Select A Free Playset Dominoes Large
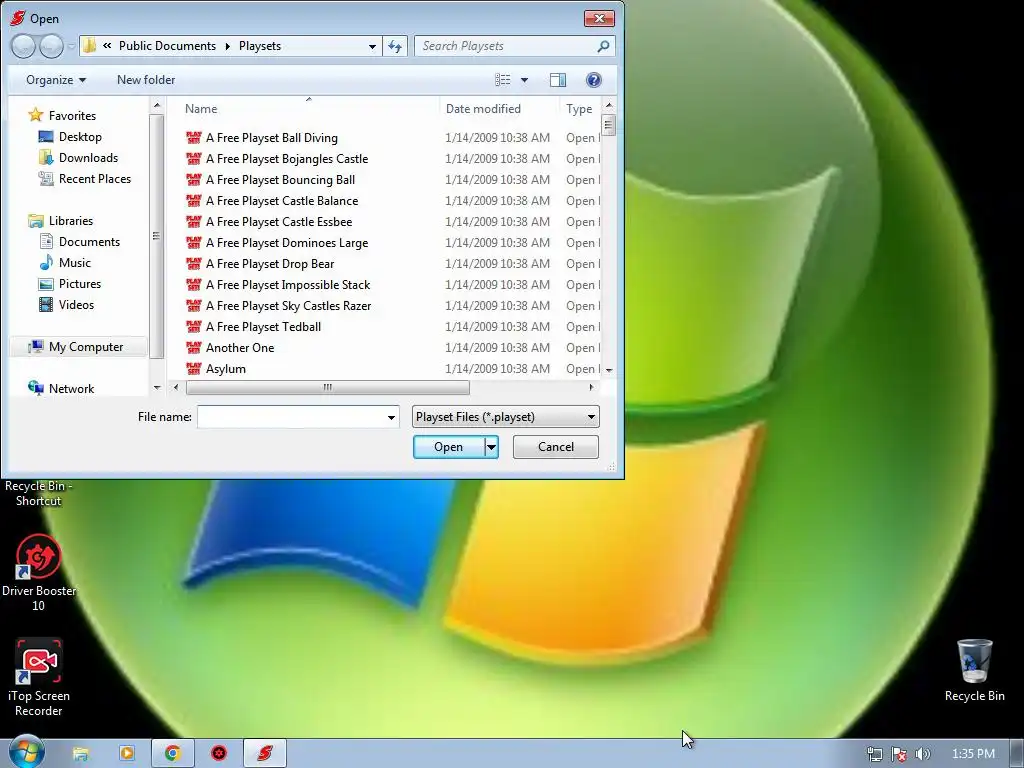Image resolution: width=1024 pixels, height=768 pixels. (x=277, y=242)
